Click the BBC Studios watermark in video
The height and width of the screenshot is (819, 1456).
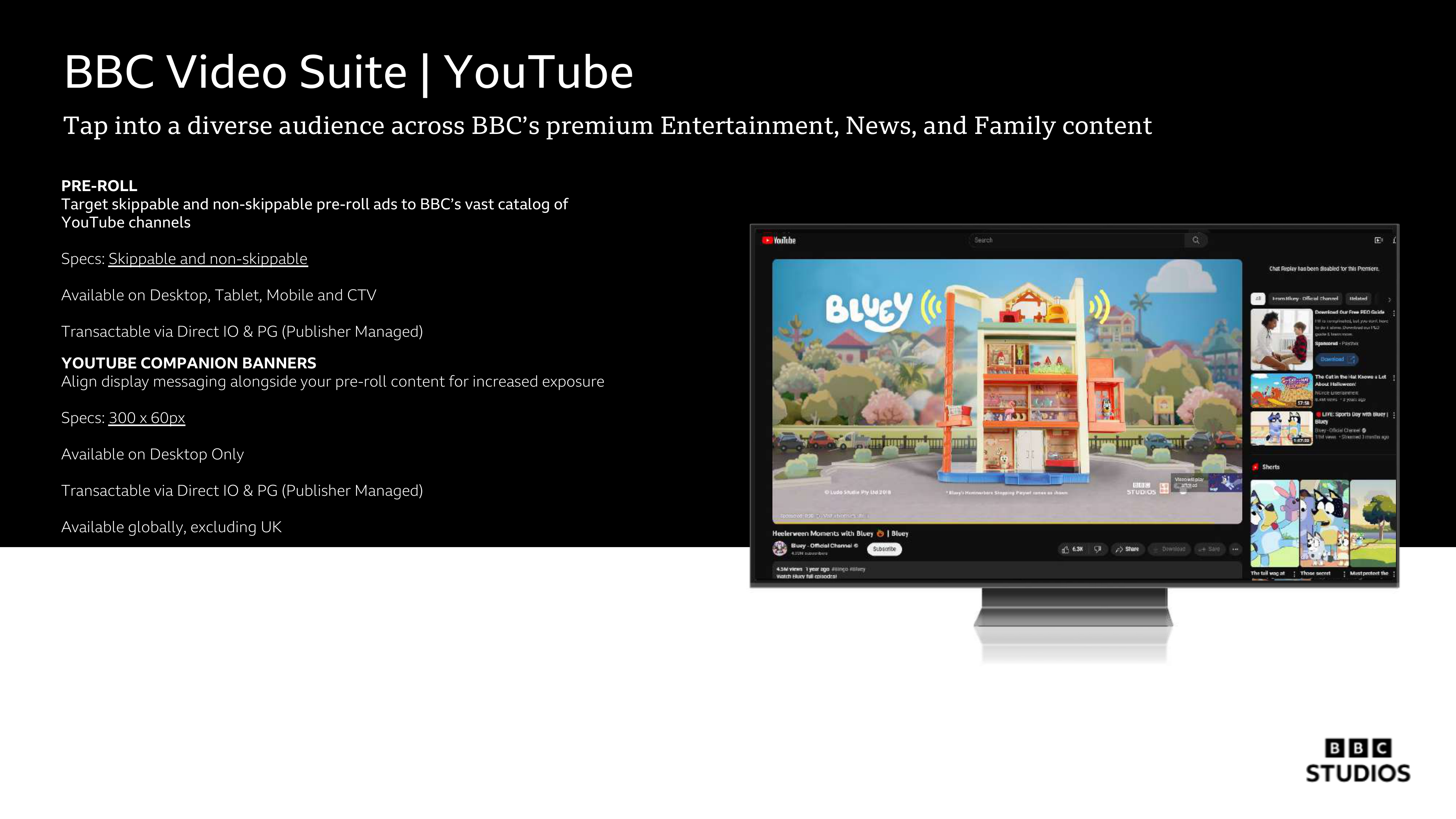(x=1141, y=489)
